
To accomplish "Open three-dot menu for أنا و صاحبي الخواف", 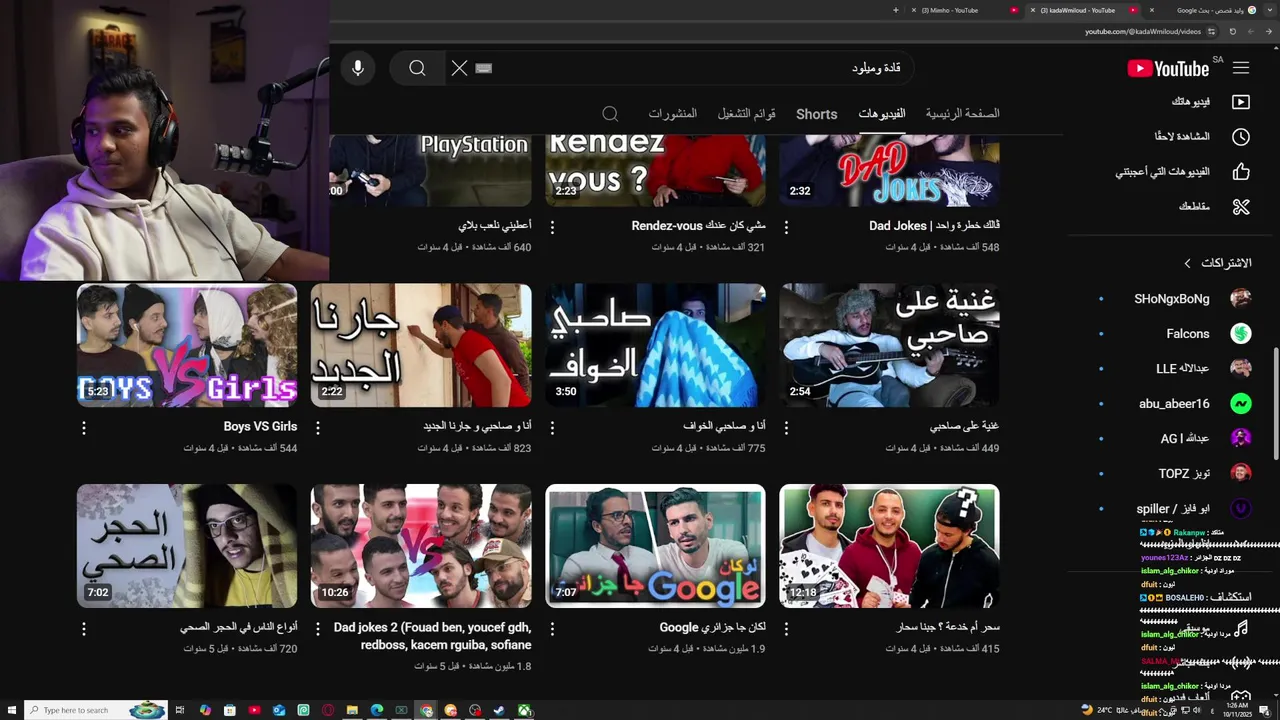I will click(x=552, y=428).
